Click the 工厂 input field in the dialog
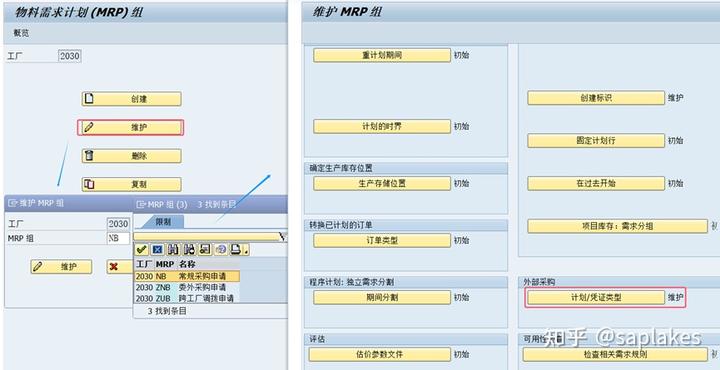 pyautogui.click(x=118, y=224)
